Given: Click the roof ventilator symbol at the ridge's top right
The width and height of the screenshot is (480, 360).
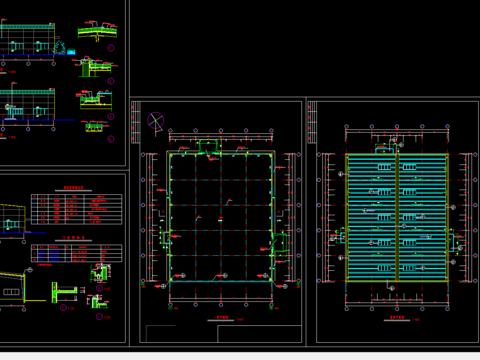Looking at the screenshot, I should pyautogui.click(x=409, y=167).
